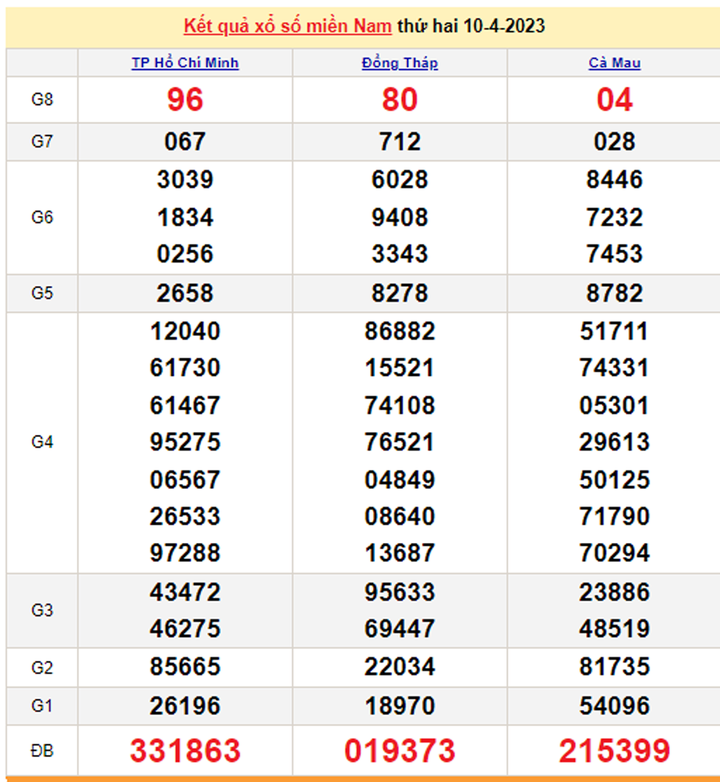This screenshot has width=720, height=782.
Task: Click the Cà Mau G8 number 04
Action: (614, 100)
